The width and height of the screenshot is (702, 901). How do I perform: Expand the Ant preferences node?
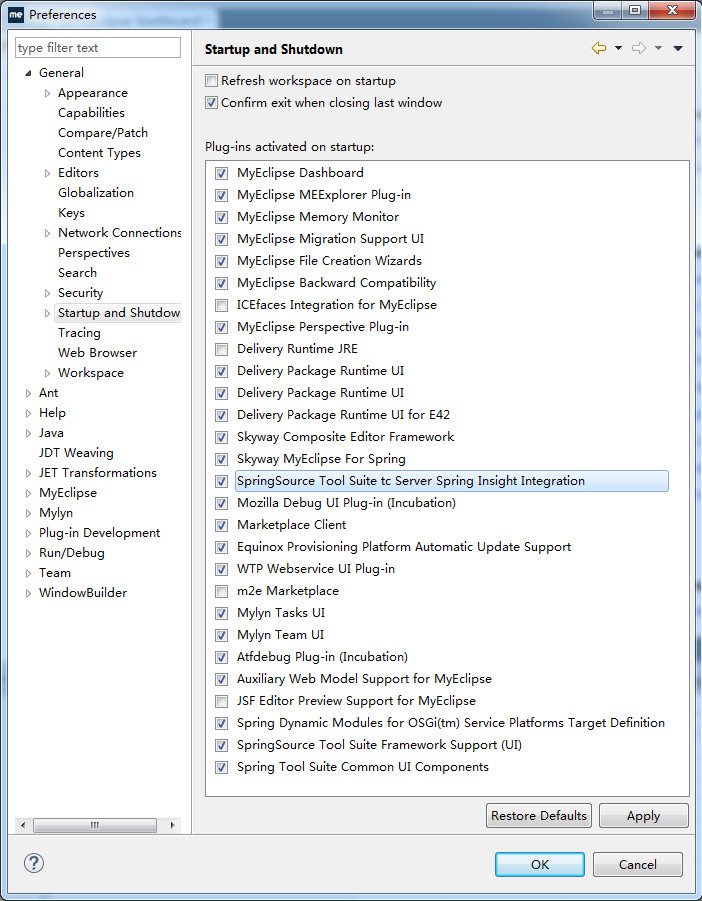(x=28, y=393)
